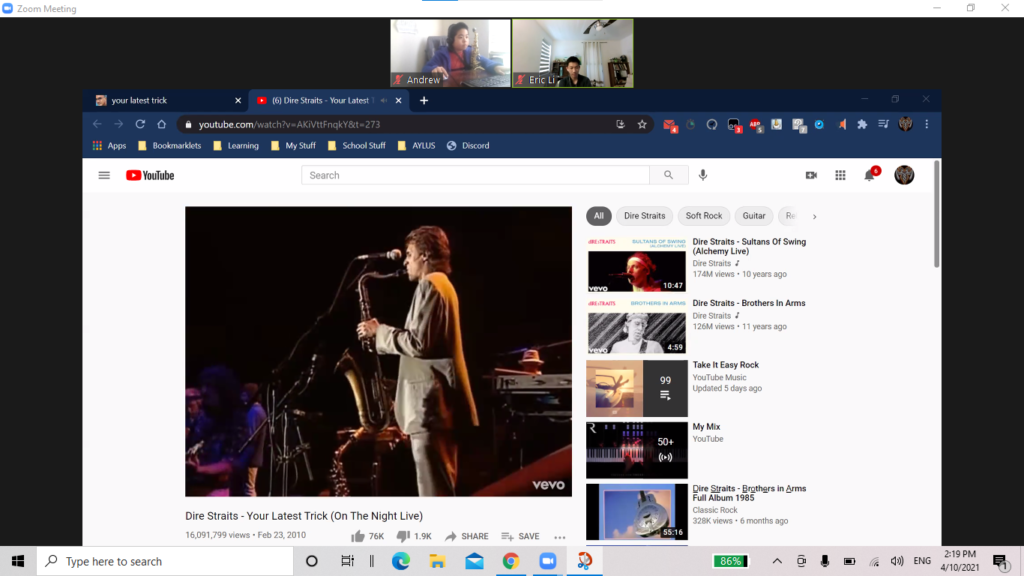Open the Chrome profile avatar

[x=905, y=124]
